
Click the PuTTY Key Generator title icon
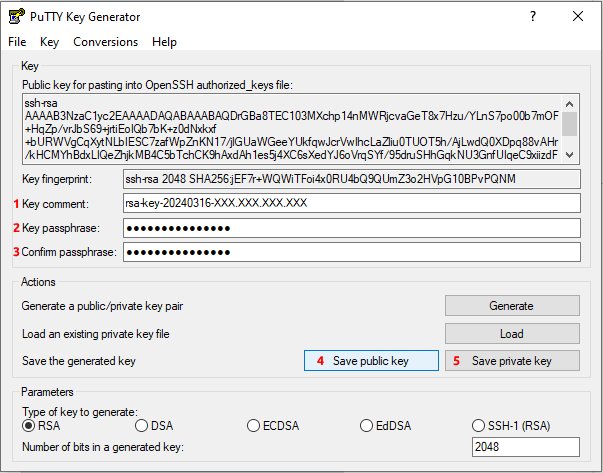pos(17,17)
